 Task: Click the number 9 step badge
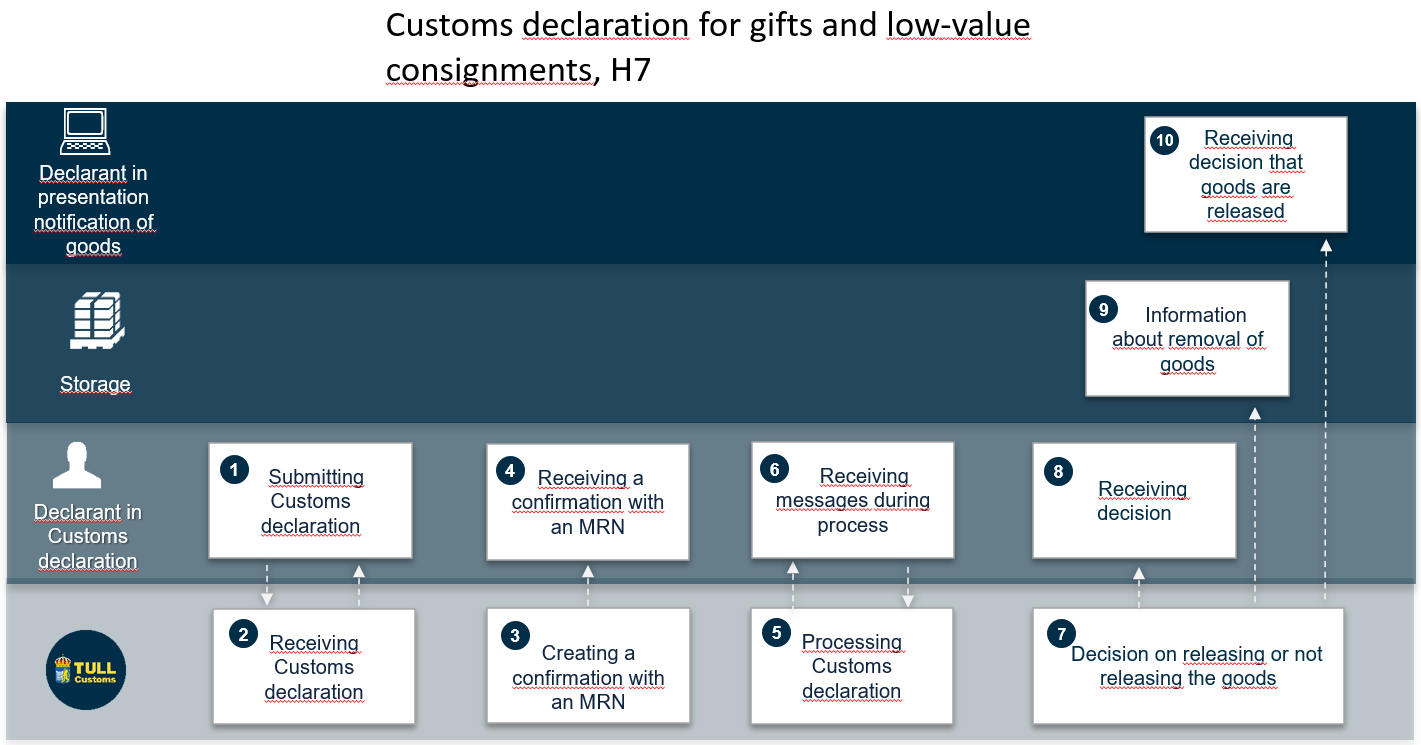pos(1103,309)
